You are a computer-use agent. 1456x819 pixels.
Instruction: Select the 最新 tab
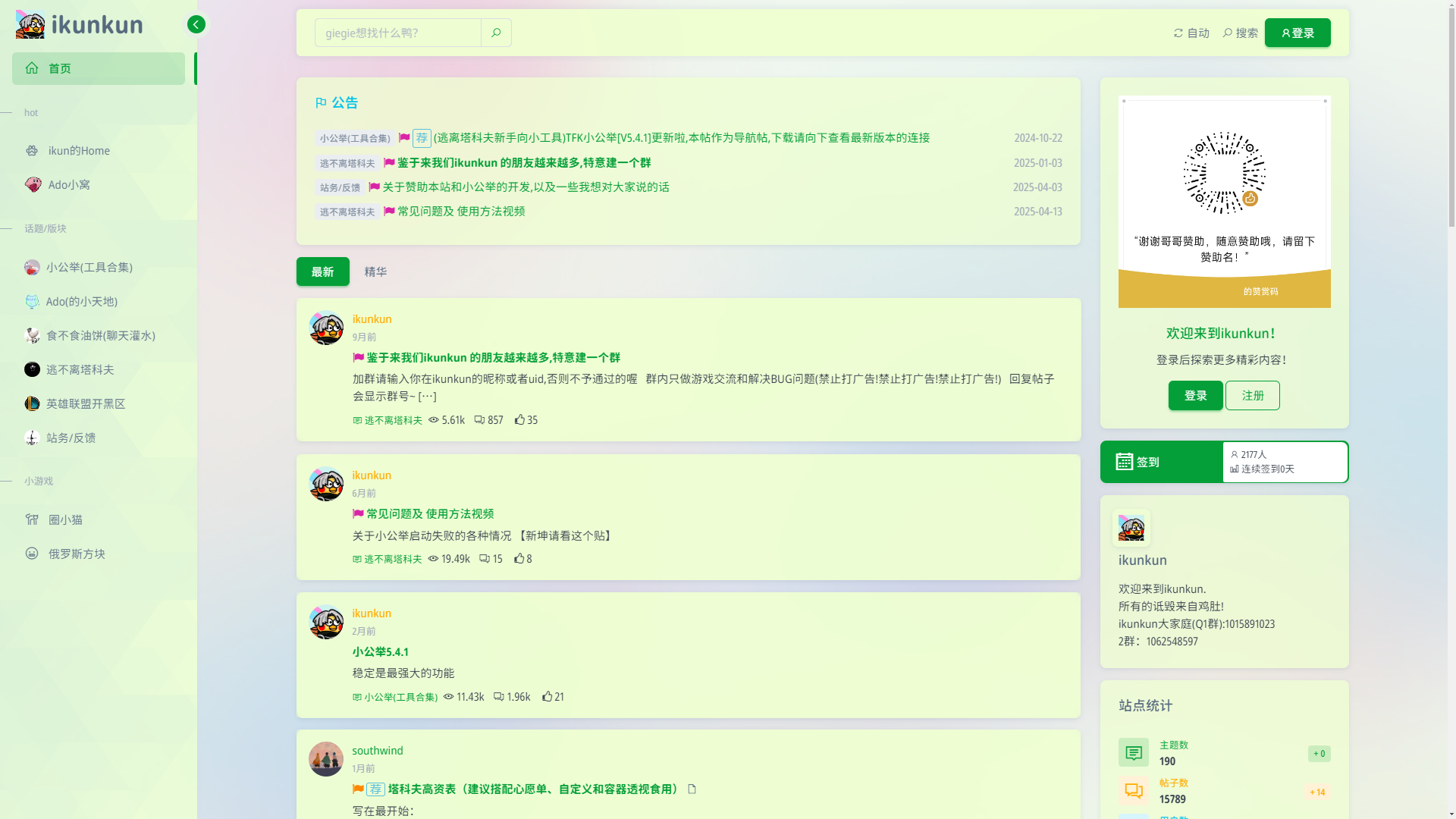322,271
